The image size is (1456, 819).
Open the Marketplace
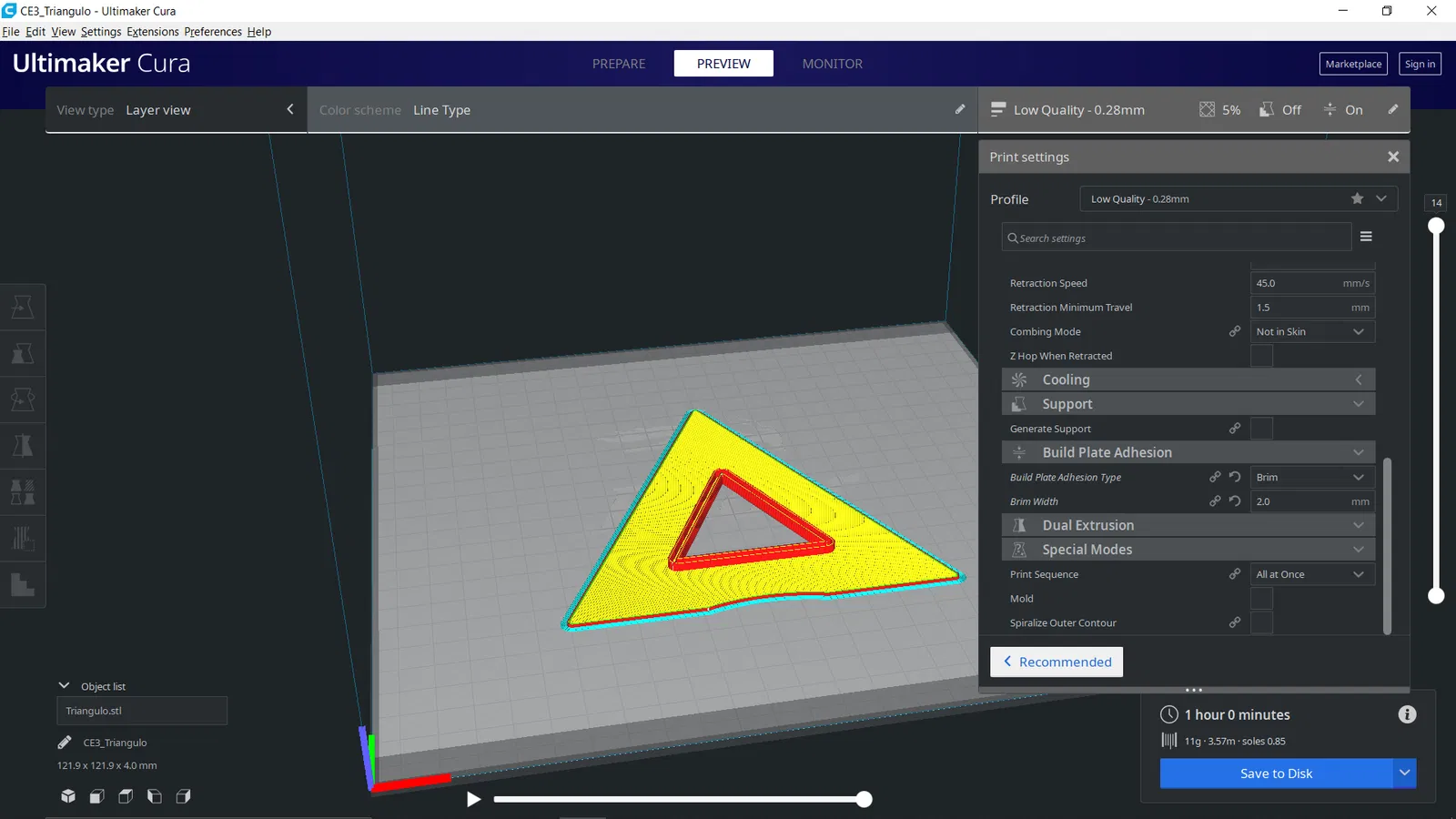point(1353,64)
